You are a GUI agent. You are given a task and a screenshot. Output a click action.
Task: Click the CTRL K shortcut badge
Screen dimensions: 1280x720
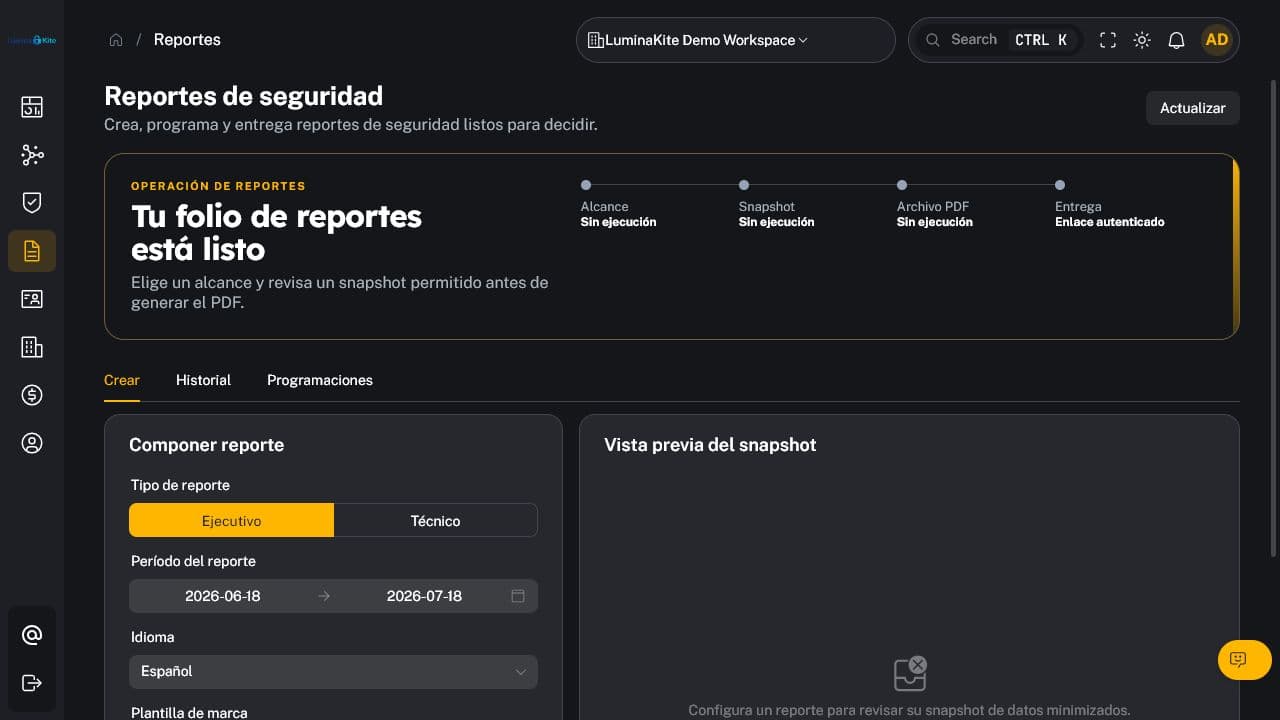click(x=1041, y=40)
